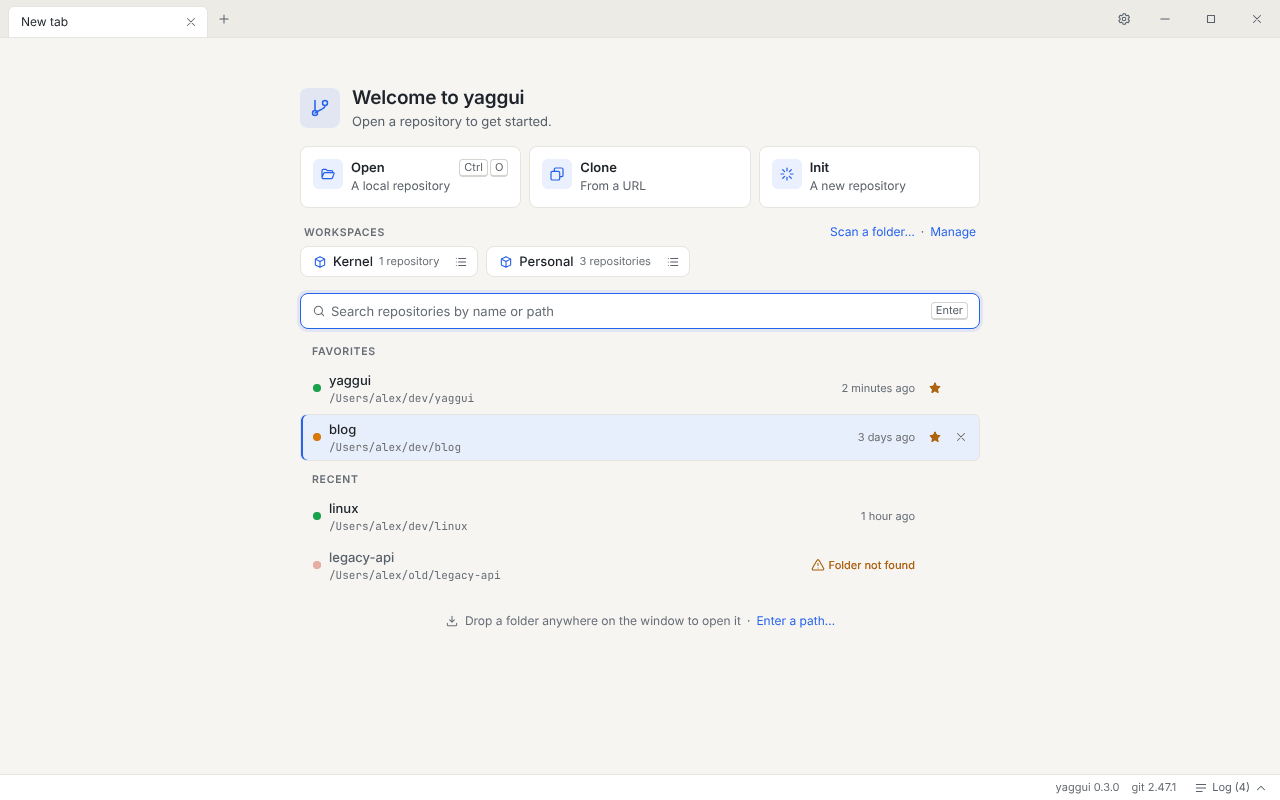Viewport: 1280px width, 800px height.
Task: Click the 'Welcome to yaggui' heading
Action: pyautogui.click(x=438, y=98)
